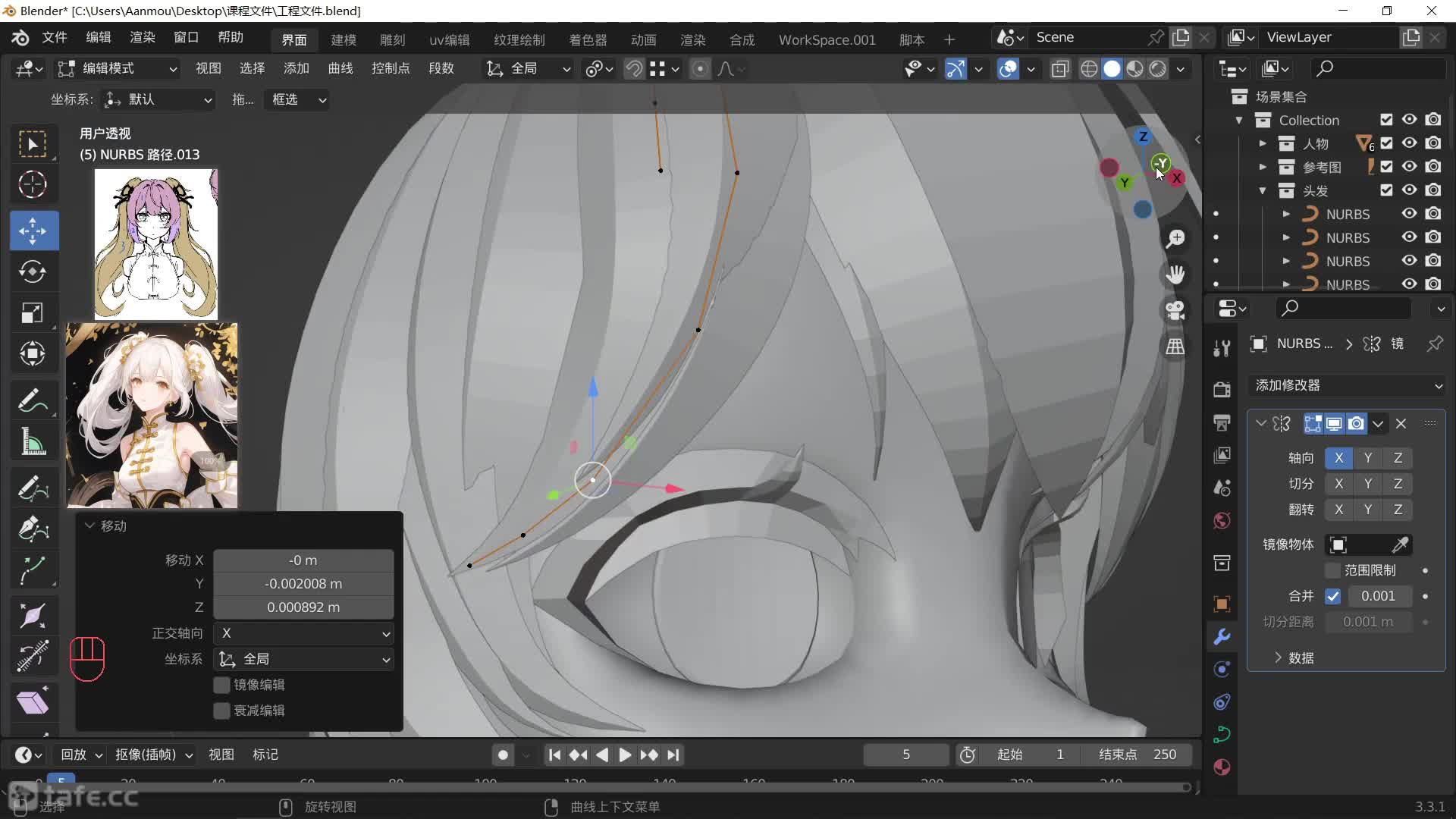Select wireframe viewport shading mode
Screen dimensions: 1456x819
pos(1089,69)
